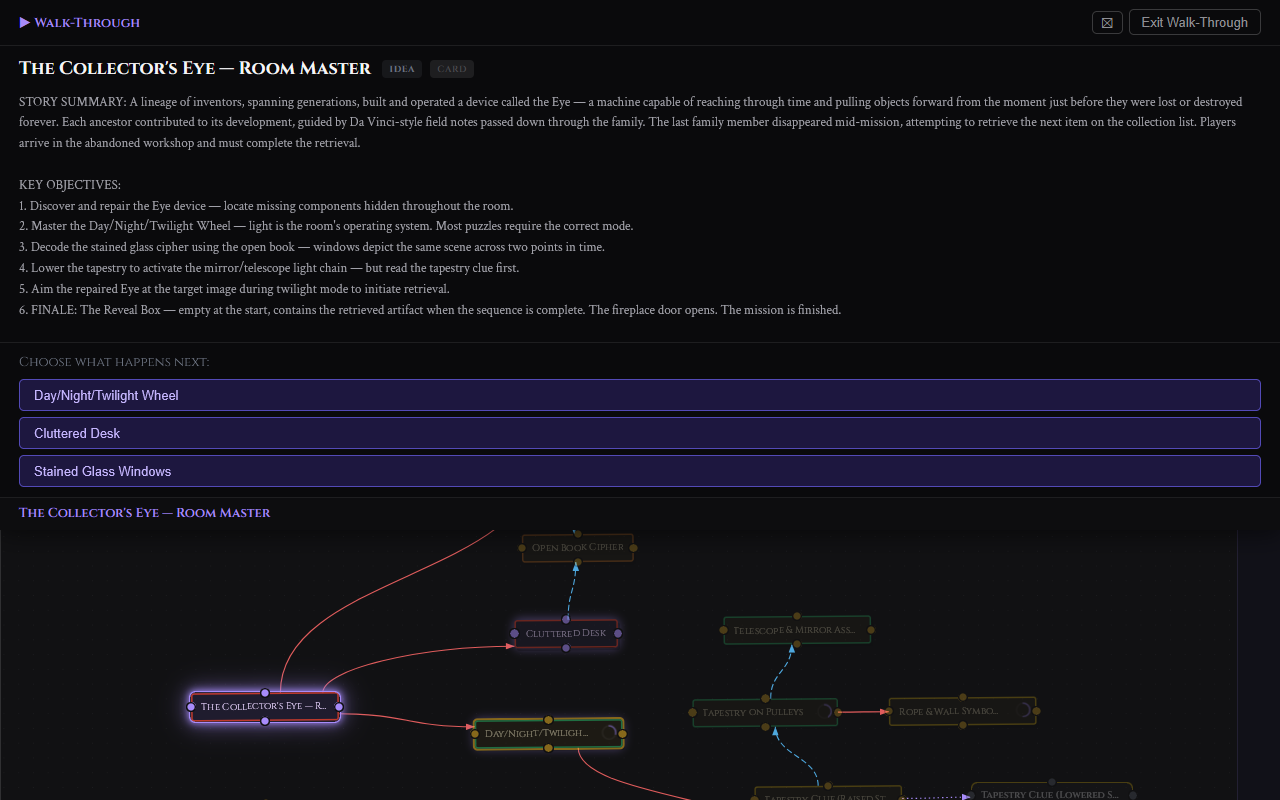The image size is (1280, 800).
Task: Select the Telescope & Mirror node
Action: (797, 630)
